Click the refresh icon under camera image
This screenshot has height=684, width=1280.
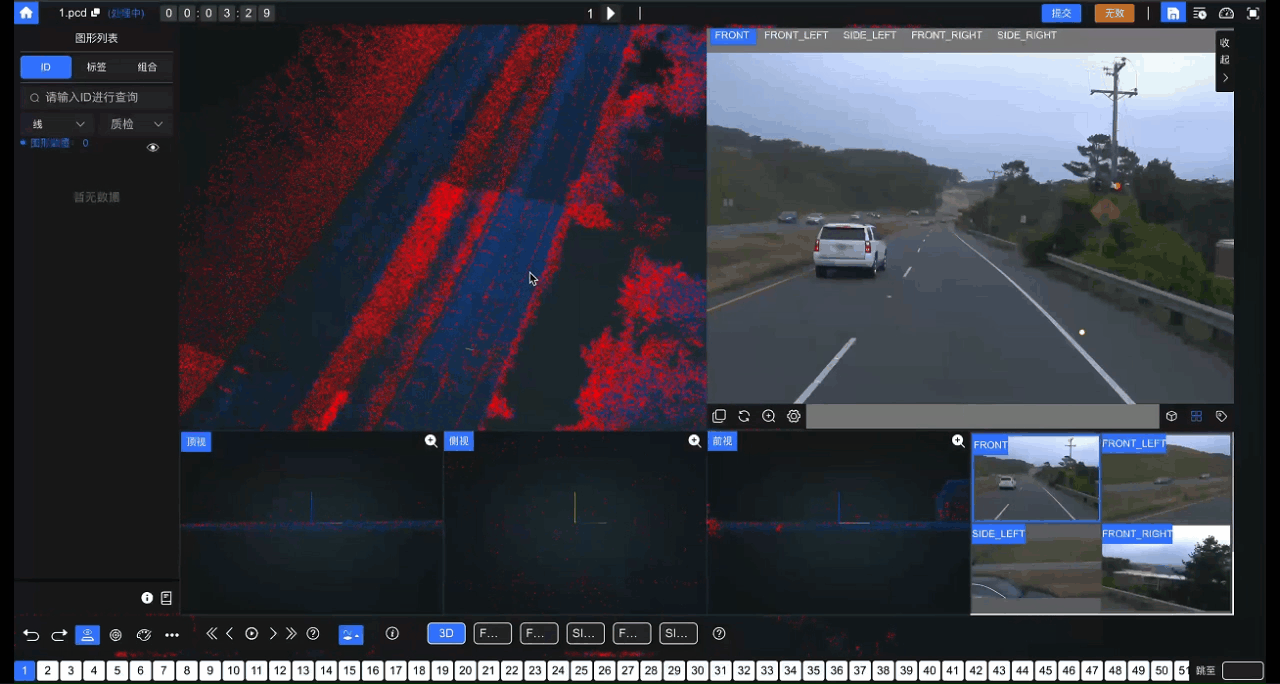744,416
